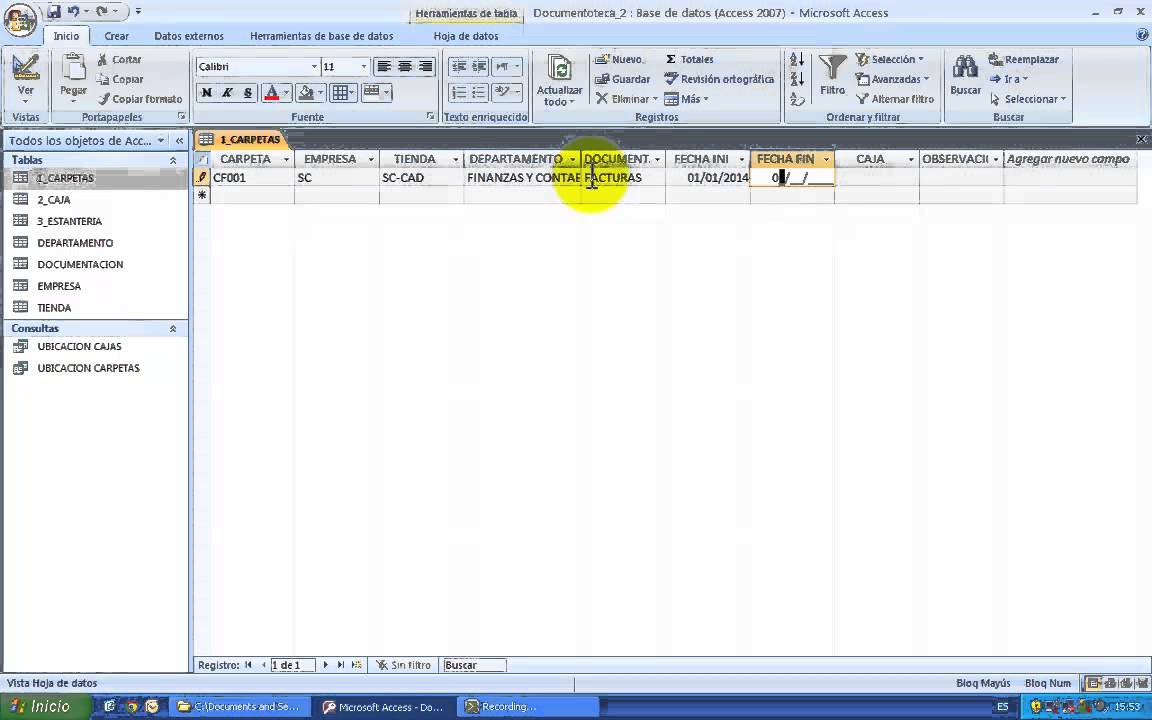
Task: Collapse the navigation pane with chevrons
Action: [x=179, y=140]
